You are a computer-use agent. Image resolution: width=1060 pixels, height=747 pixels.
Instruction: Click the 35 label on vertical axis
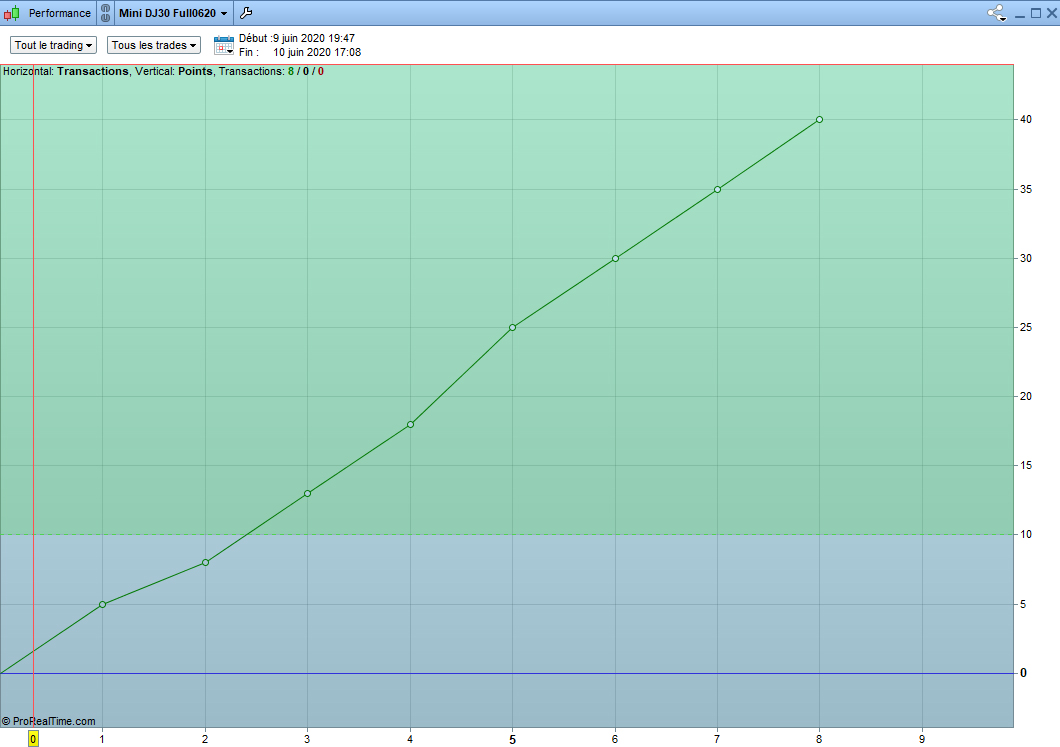1026,189
